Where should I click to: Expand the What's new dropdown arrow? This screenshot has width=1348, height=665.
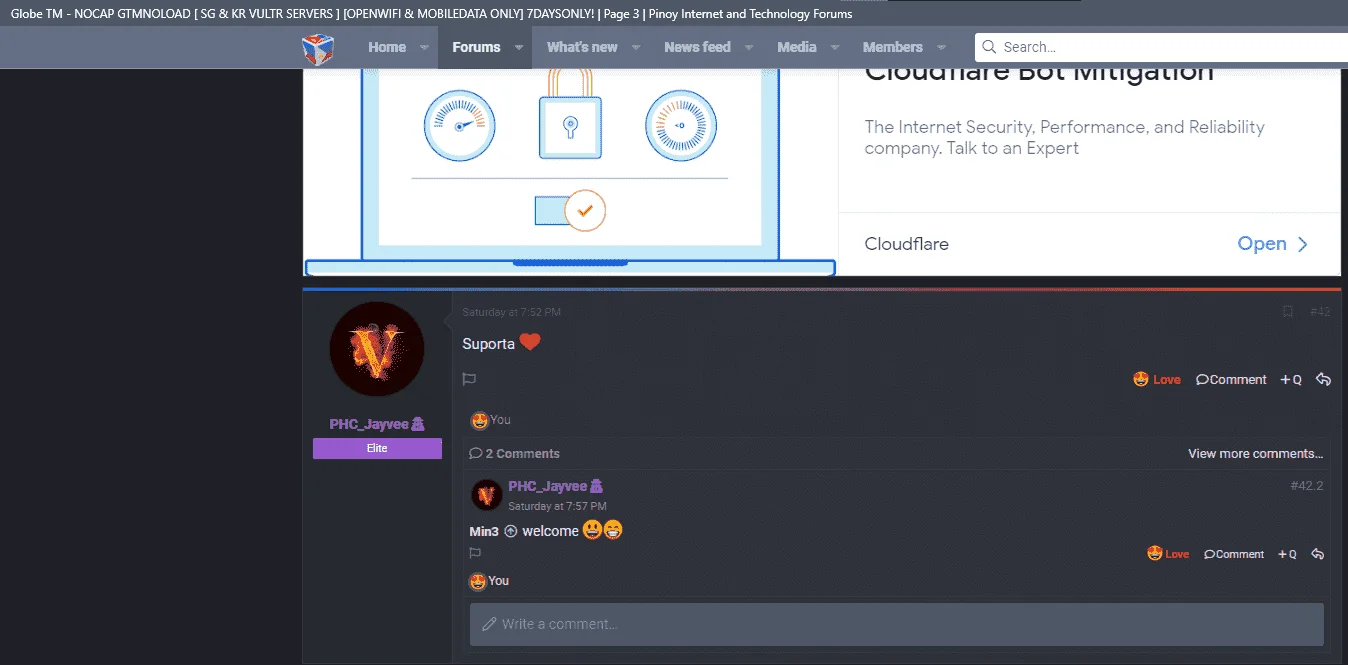(636, 47)
